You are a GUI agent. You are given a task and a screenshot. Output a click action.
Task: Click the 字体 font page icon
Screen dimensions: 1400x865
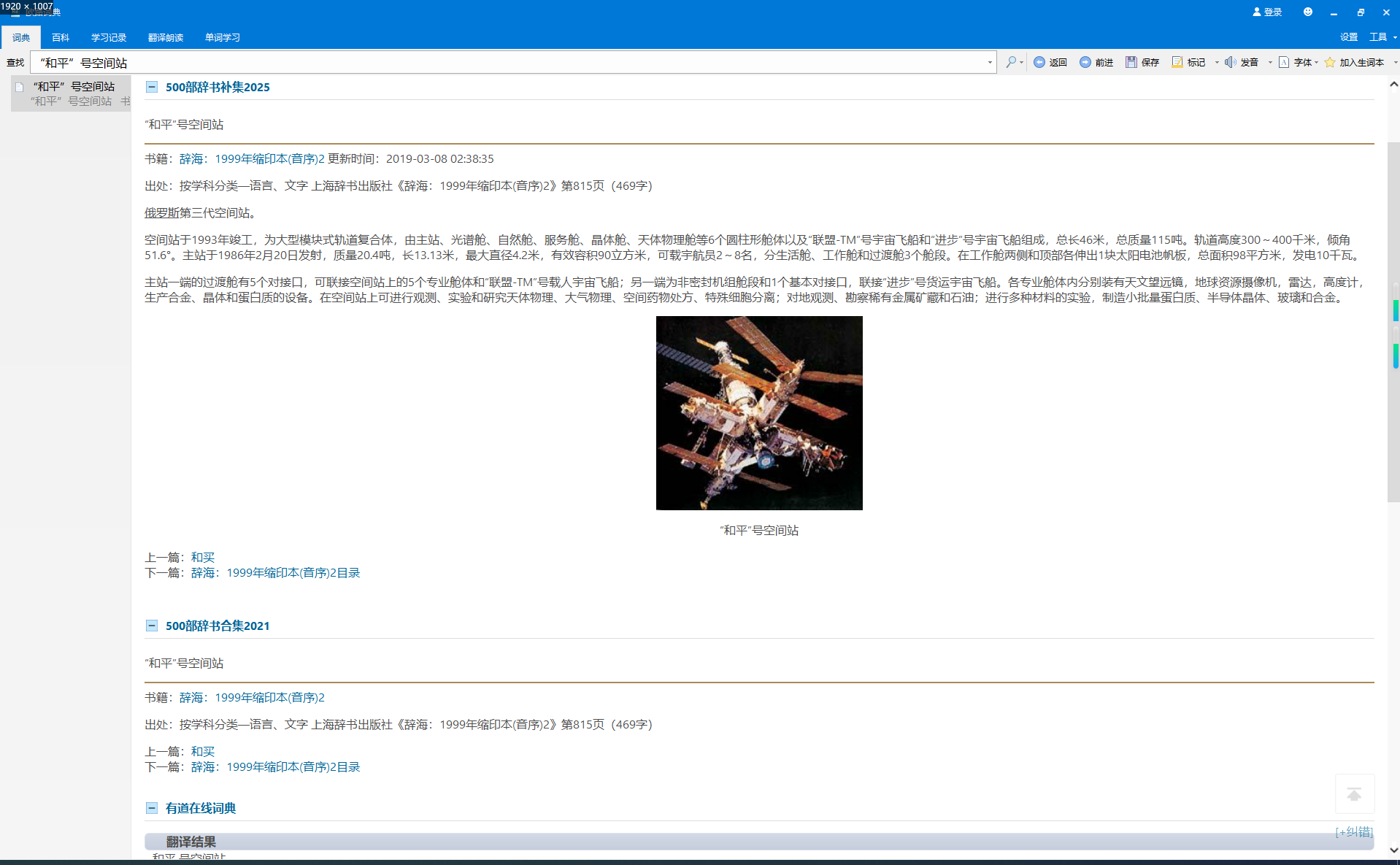pyautogui.click(x=1284, y=62)
